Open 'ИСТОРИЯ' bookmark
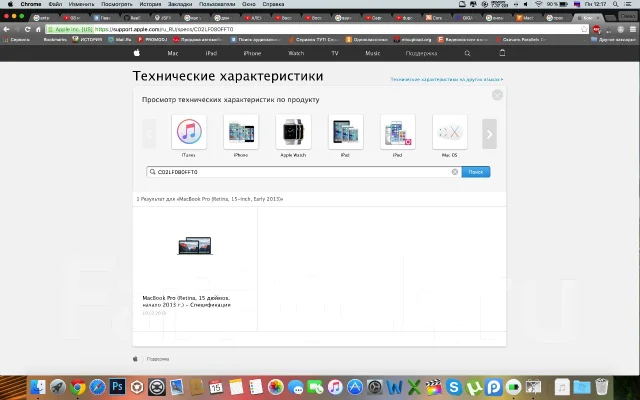640x400 pixels. click(x=87, y=40)
